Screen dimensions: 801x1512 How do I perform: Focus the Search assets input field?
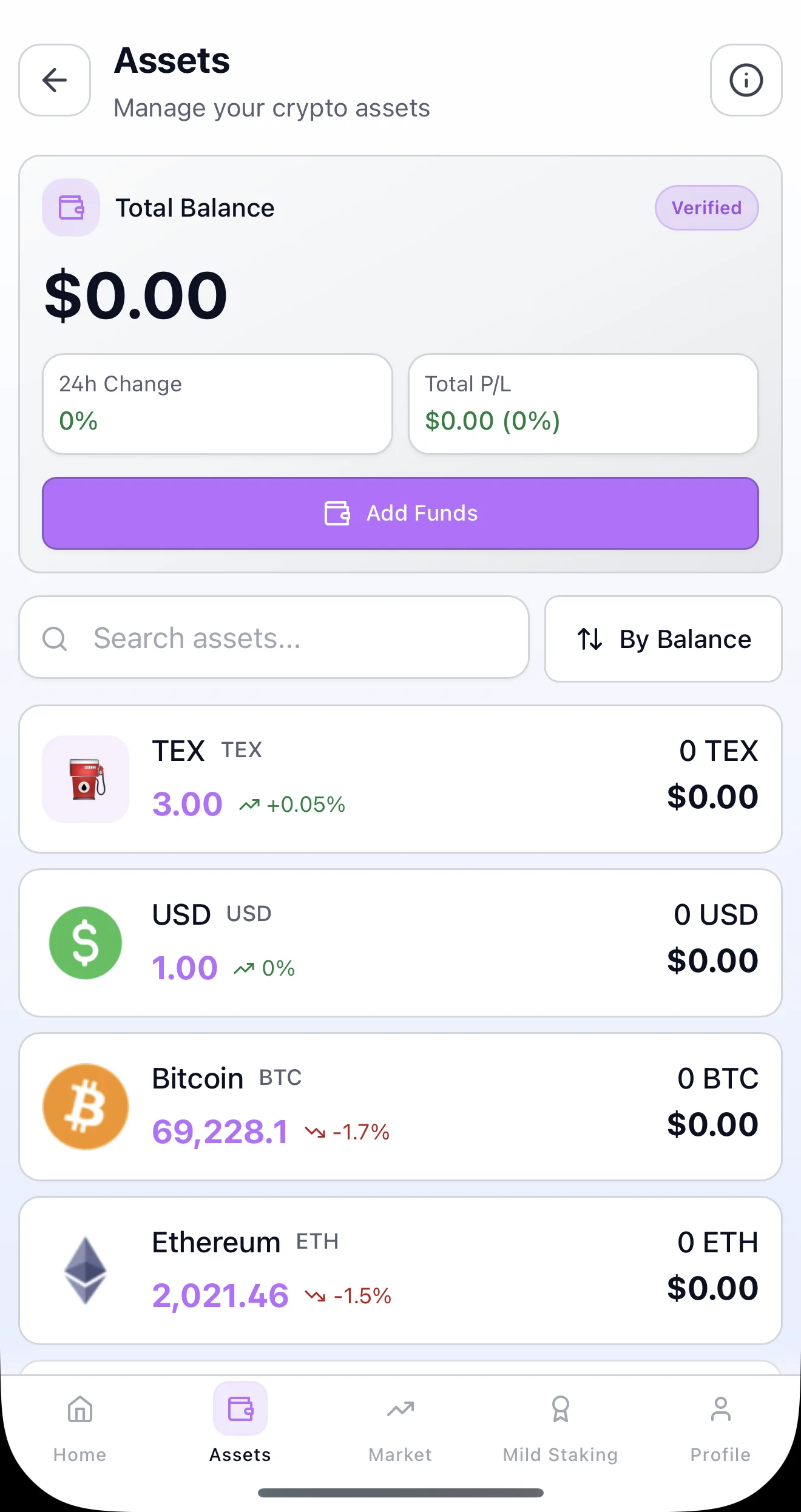(274, 637)
